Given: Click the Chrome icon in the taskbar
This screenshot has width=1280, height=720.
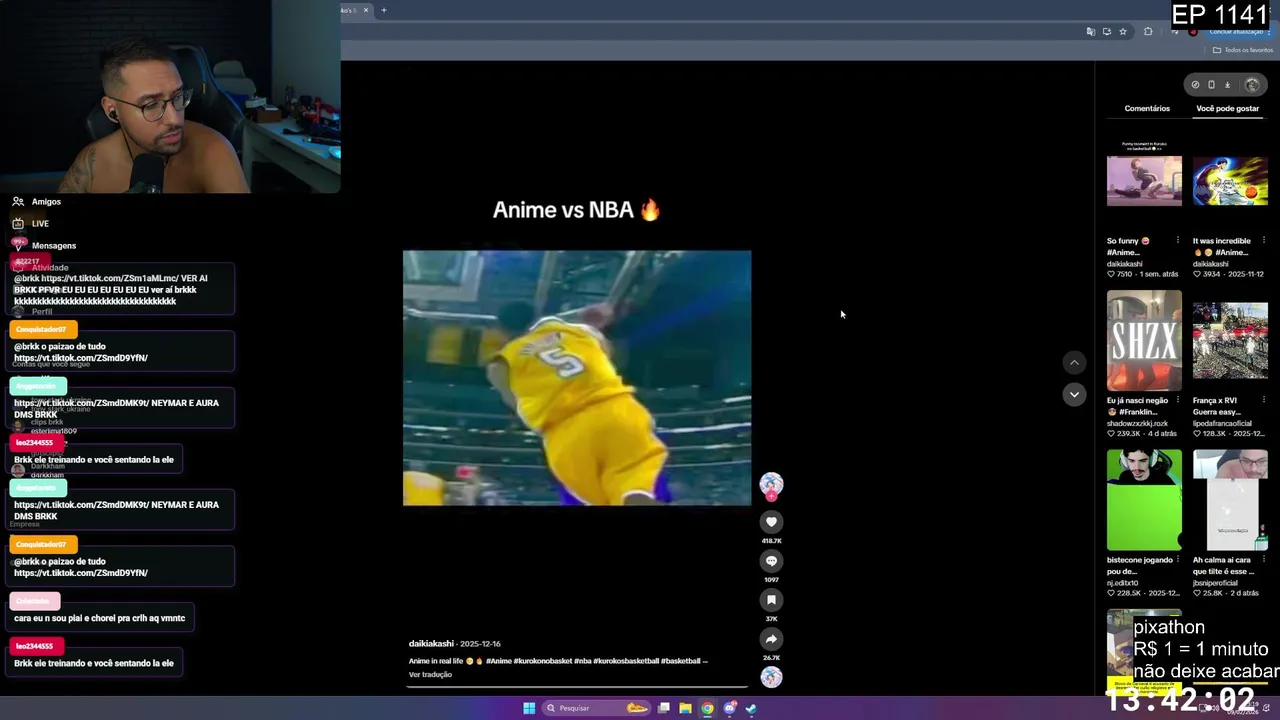Looking at the screenshot, I should (707, 708).
